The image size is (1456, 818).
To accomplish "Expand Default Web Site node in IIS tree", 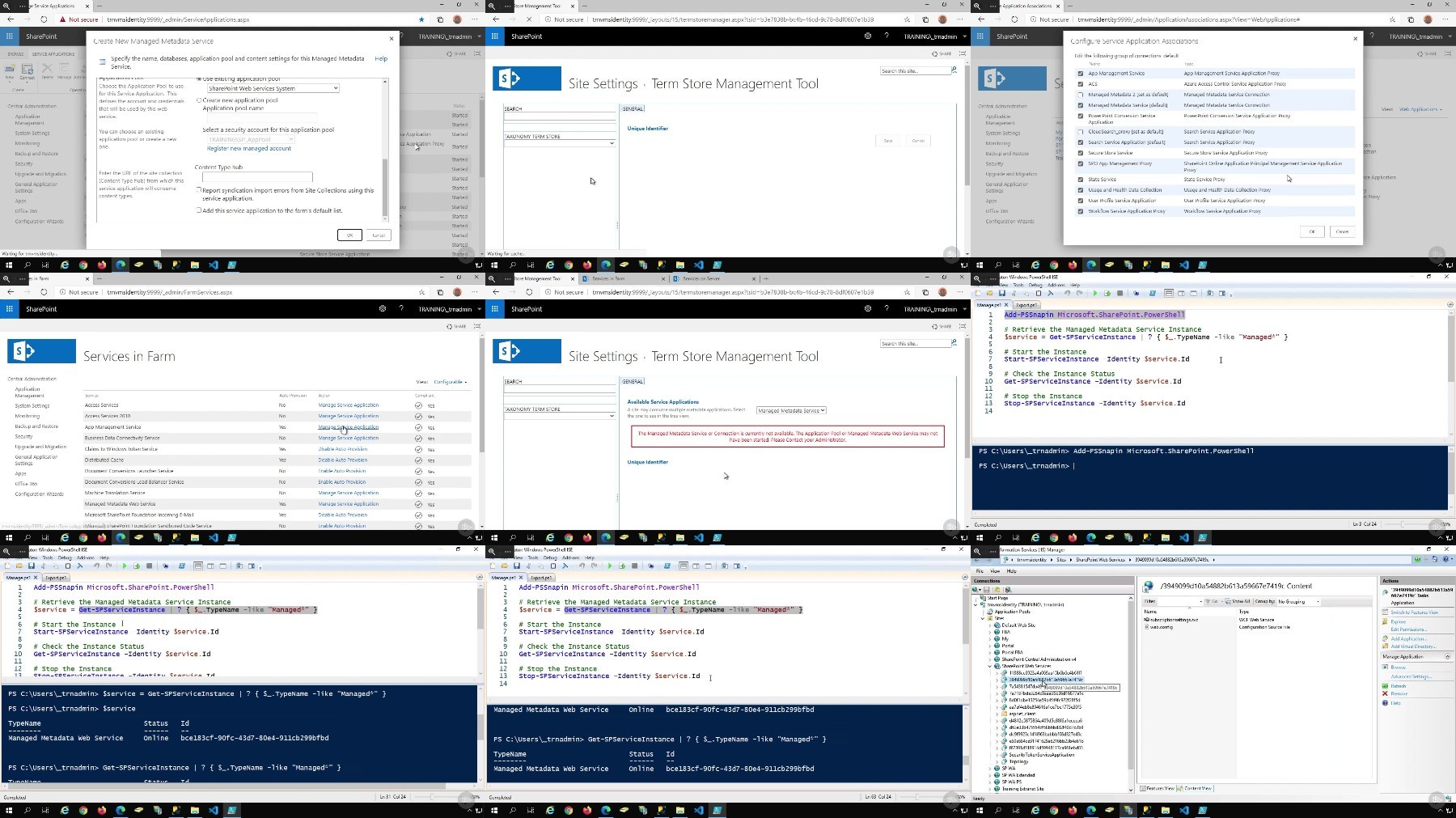I will click(x=990, y=625).
